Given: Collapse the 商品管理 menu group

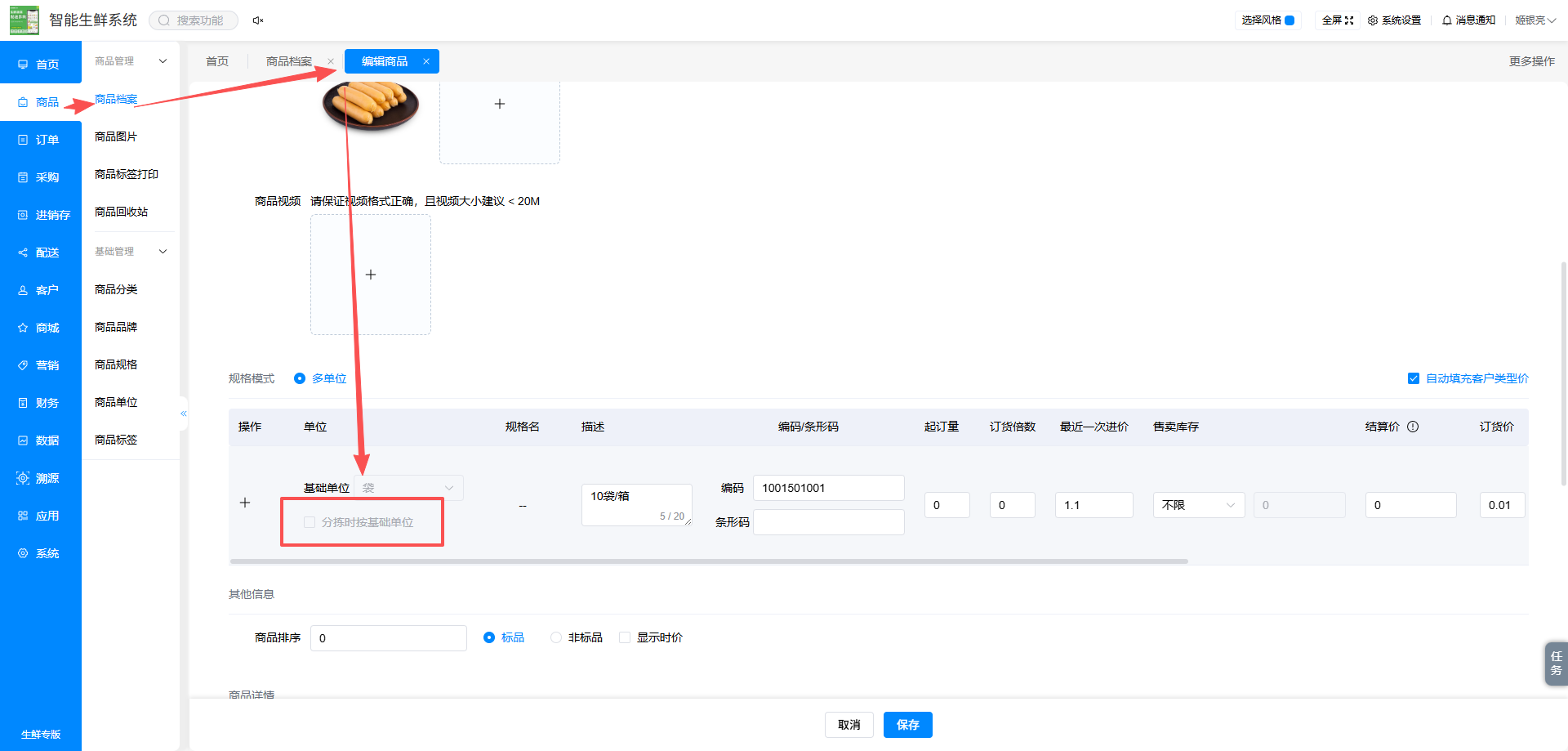Looking at the screenshot, I should click(163, 61).
